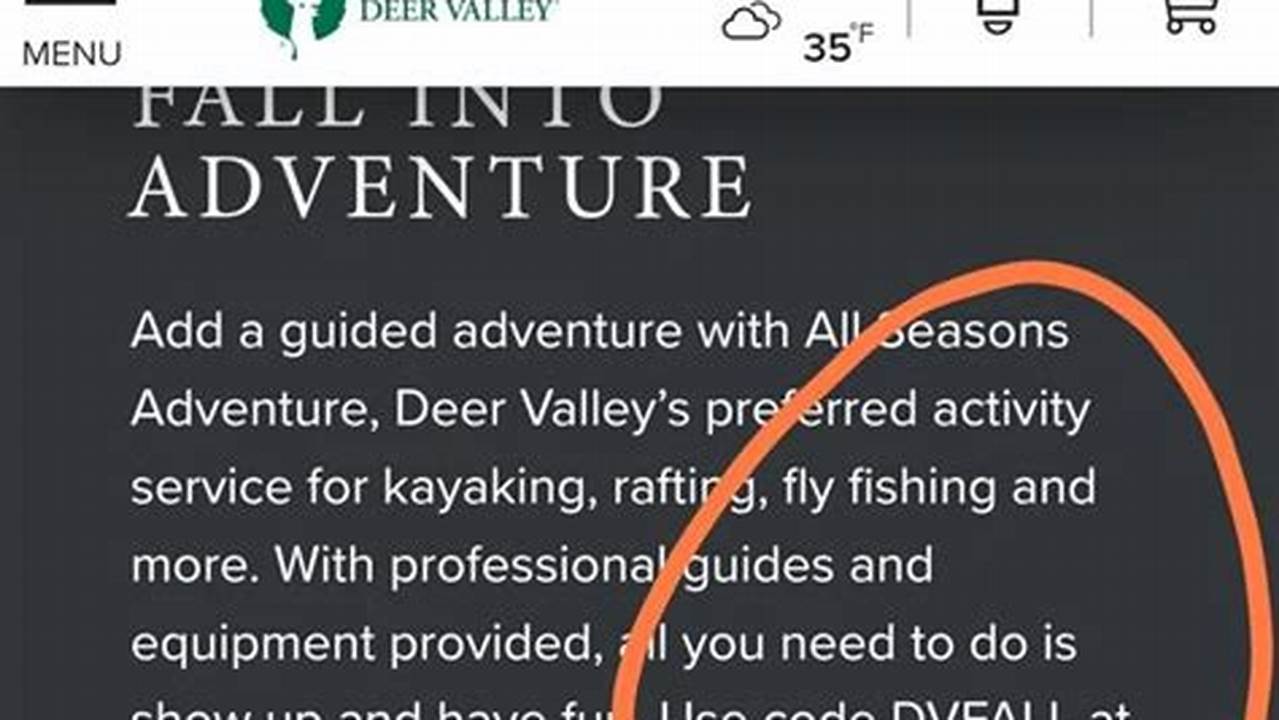Open the shopping cart icon
This screenshot has width=1279, height=720.
coord(1191,16)
